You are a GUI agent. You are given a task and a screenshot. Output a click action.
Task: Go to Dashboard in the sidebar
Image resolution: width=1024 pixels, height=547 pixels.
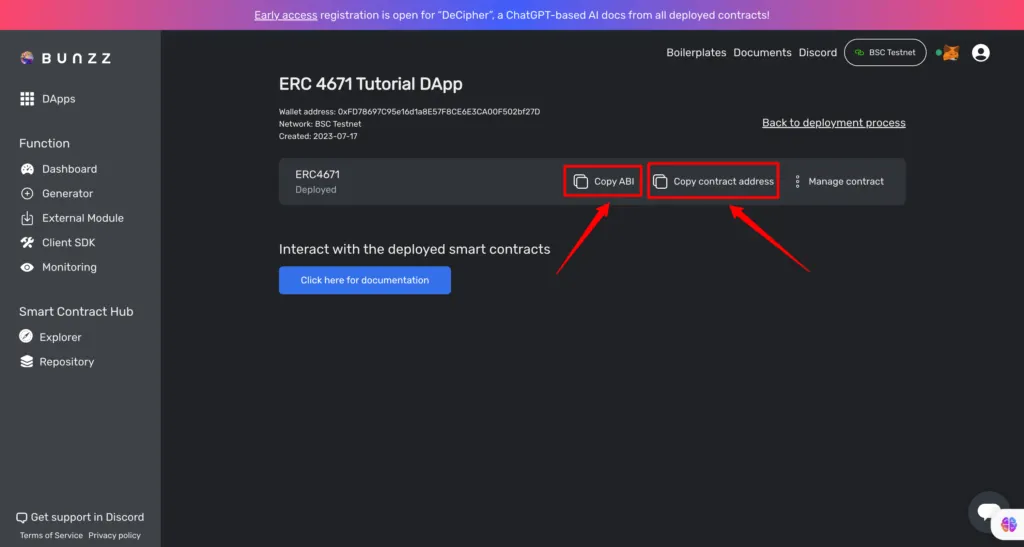[69, 169]
